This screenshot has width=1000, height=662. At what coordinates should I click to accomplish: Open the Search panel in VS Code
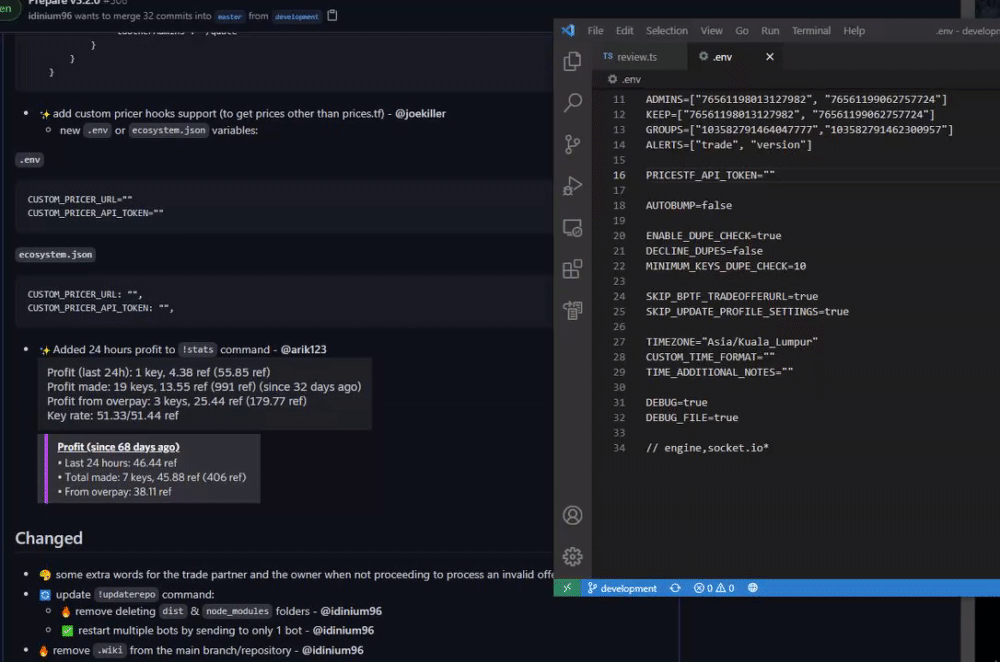tap(572, 103)
